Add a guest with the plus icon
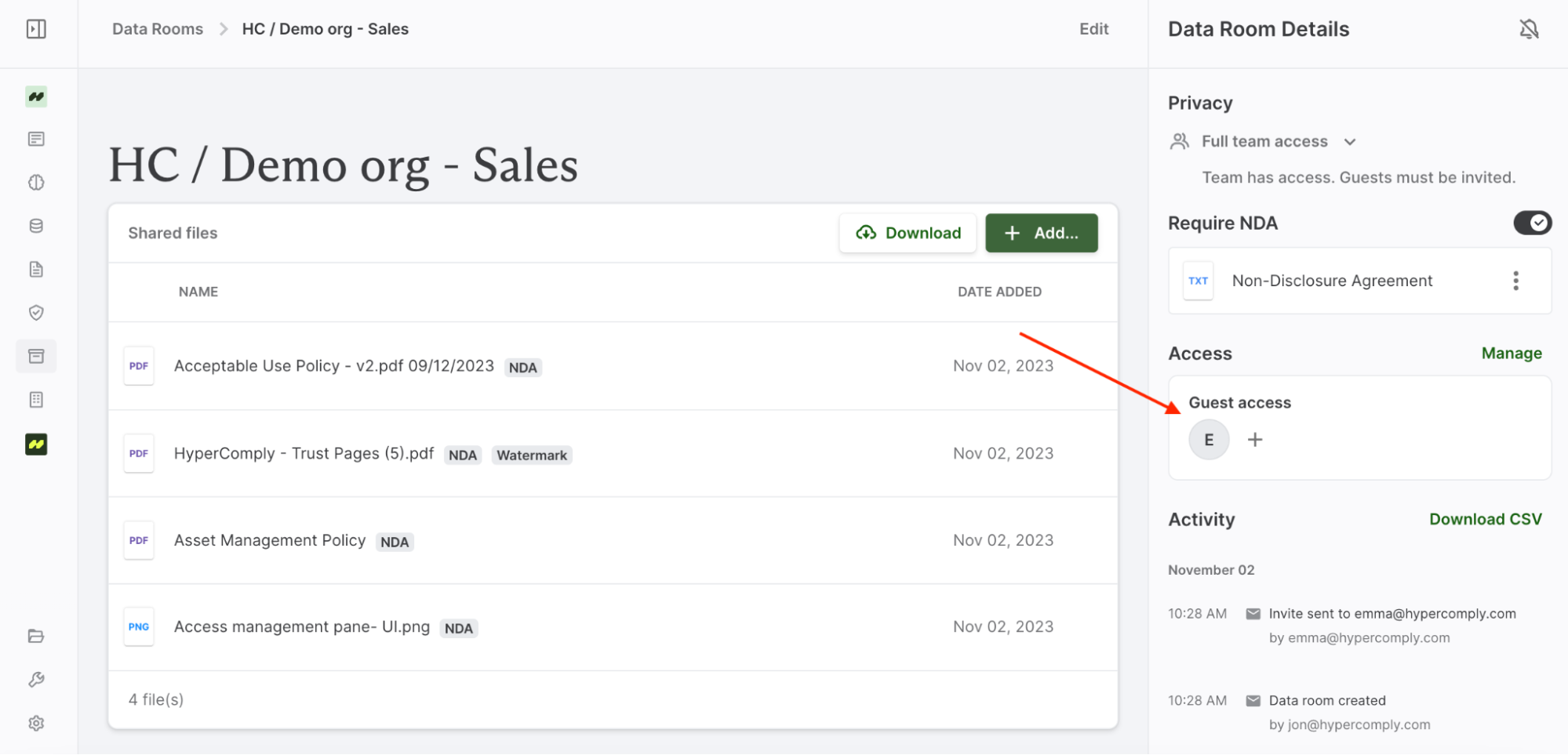 click(x=1255, y=440)
